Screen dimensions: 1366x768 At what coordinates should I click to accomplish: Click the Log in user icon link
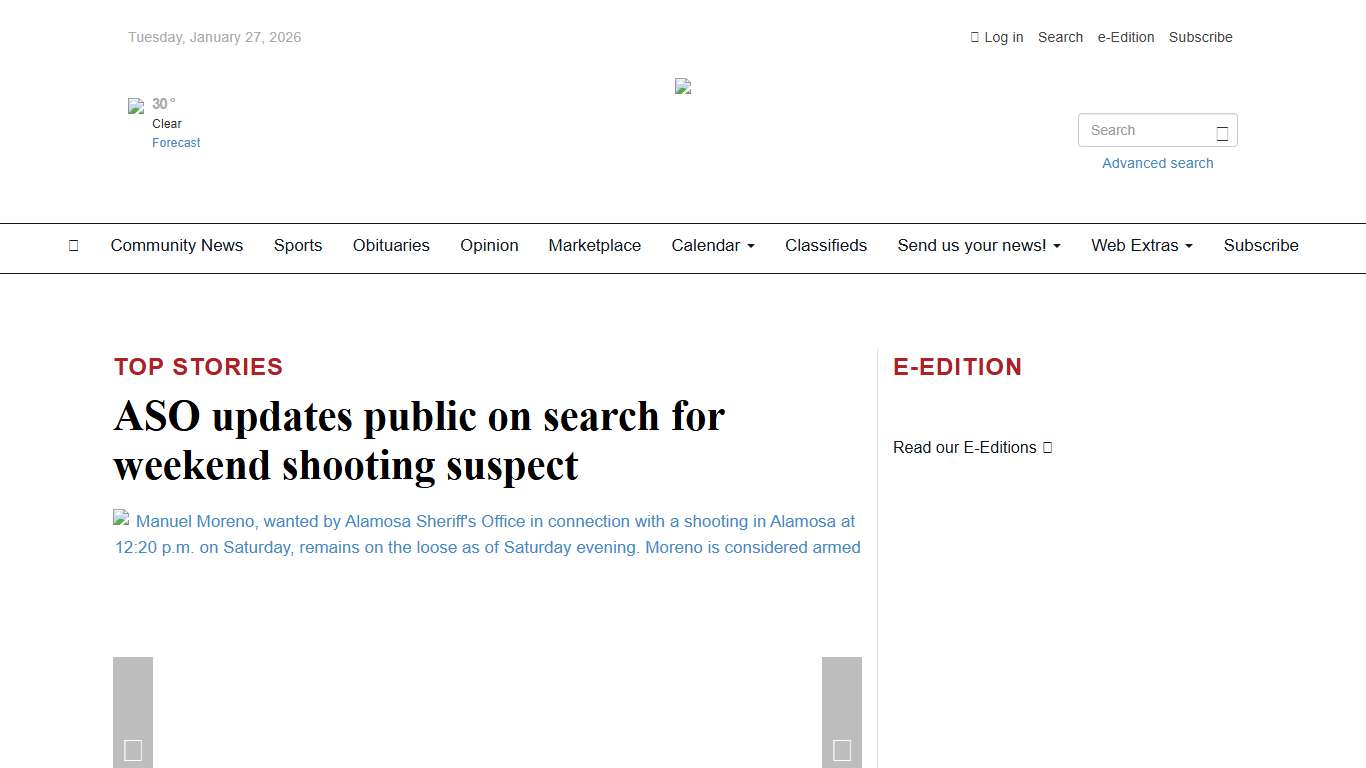tap(997, 37)
